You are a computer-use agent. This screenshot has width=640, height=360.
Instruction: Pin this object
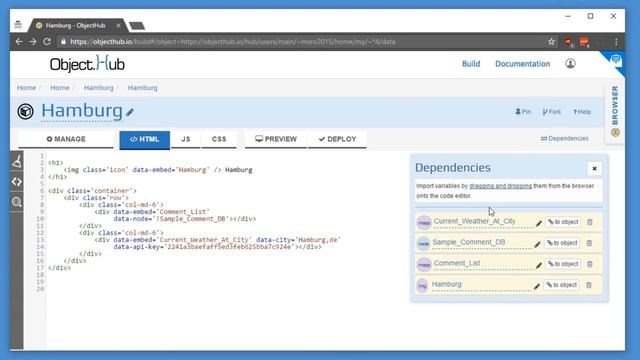pyautogui.click(x=523, y=112)
